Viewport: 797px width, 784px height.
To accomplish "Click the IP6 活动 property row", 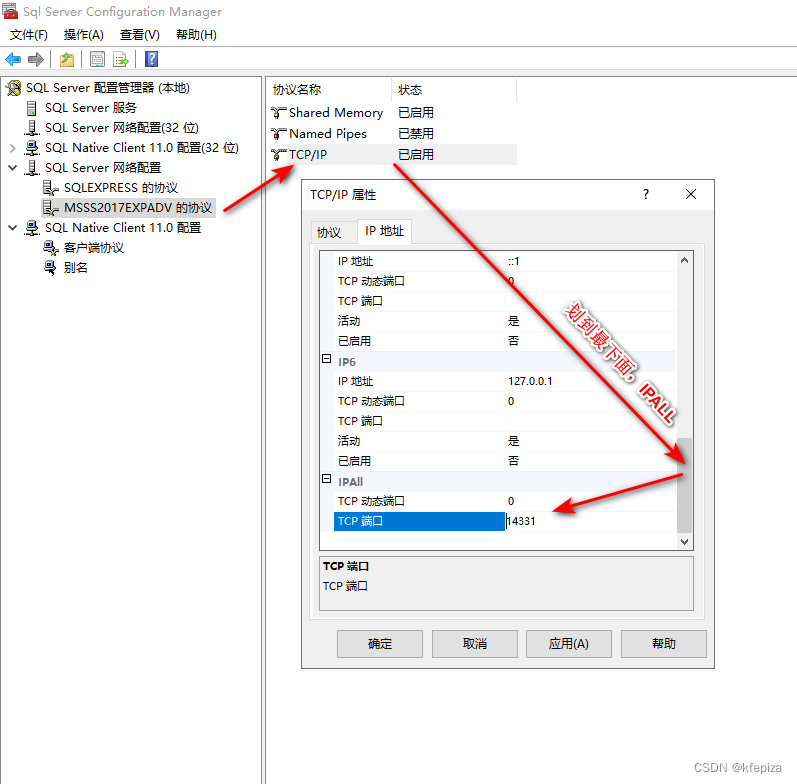I will pos(505,441).
